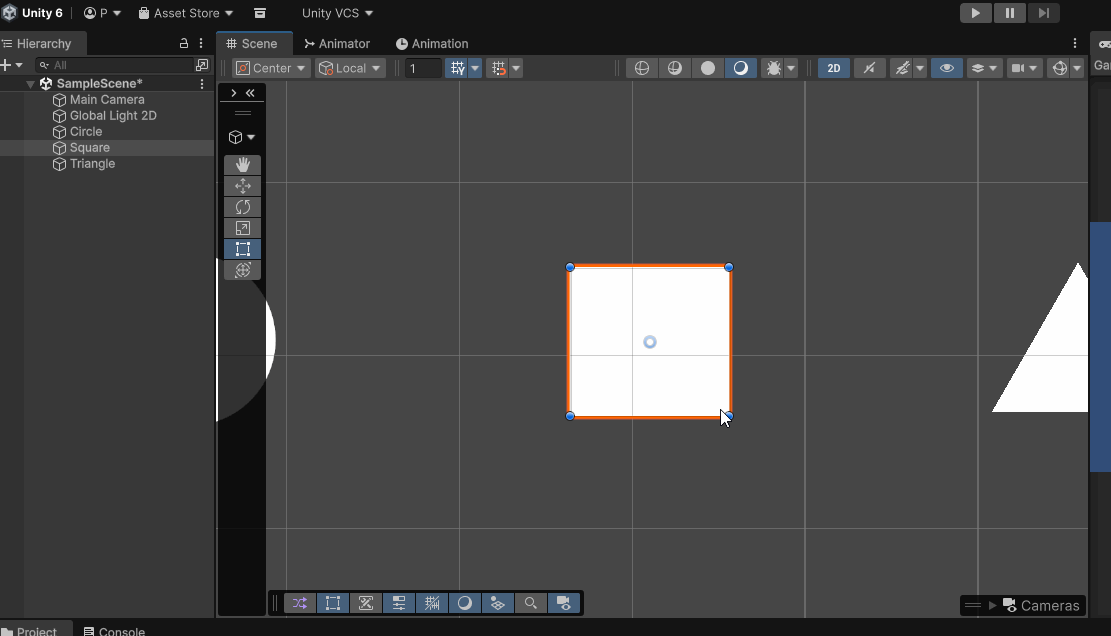Toggle the Orientation overlay video-eye icon
This screenshot has width=1111, height=636.
pyautogui.click(x=564, y=603)
